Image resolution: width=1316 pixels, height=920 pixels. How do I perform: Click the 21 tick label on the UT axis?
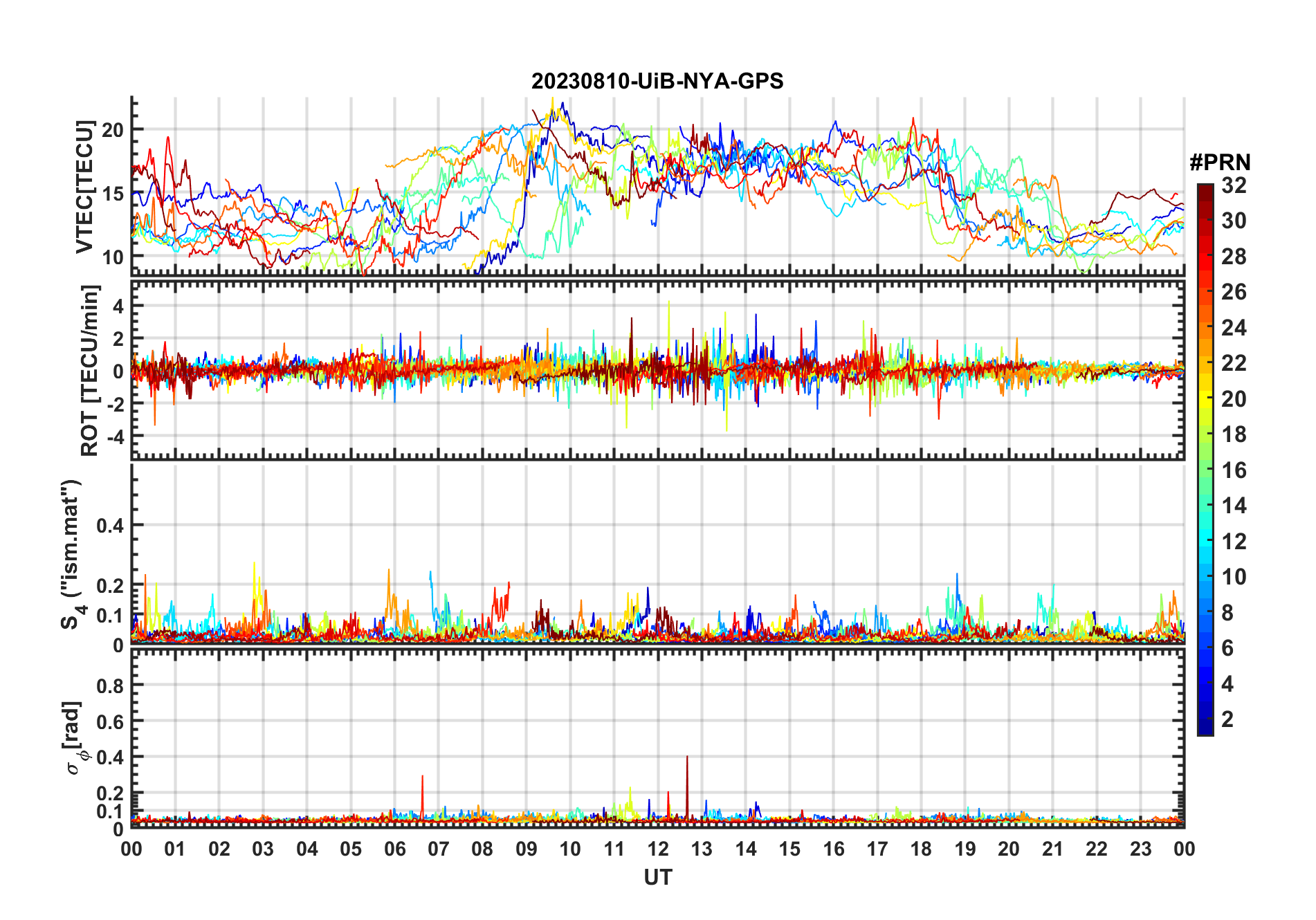pos(1052,849)
